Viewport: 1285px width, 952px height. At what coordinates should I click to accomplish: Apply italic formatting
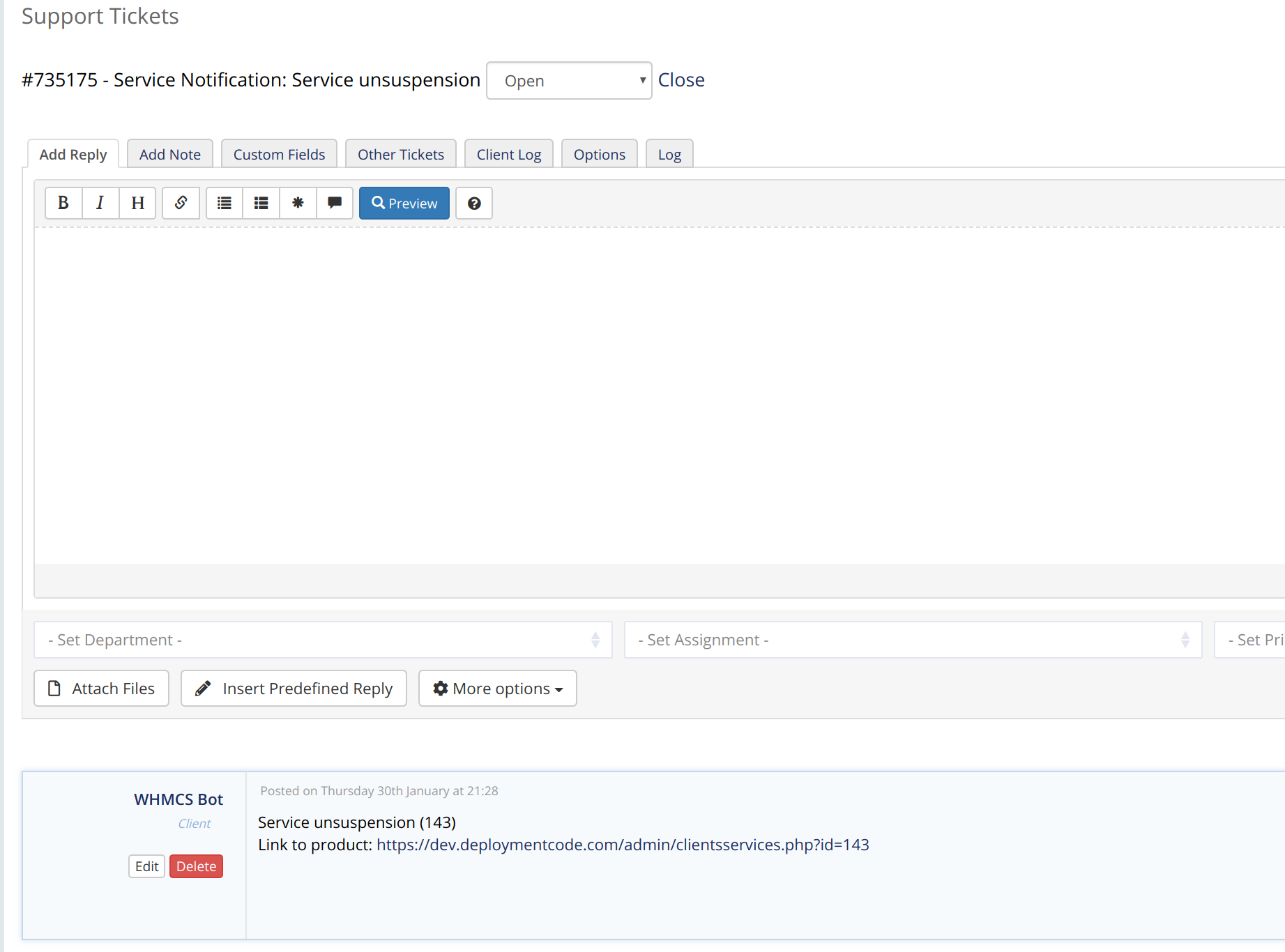click(100, 203)
